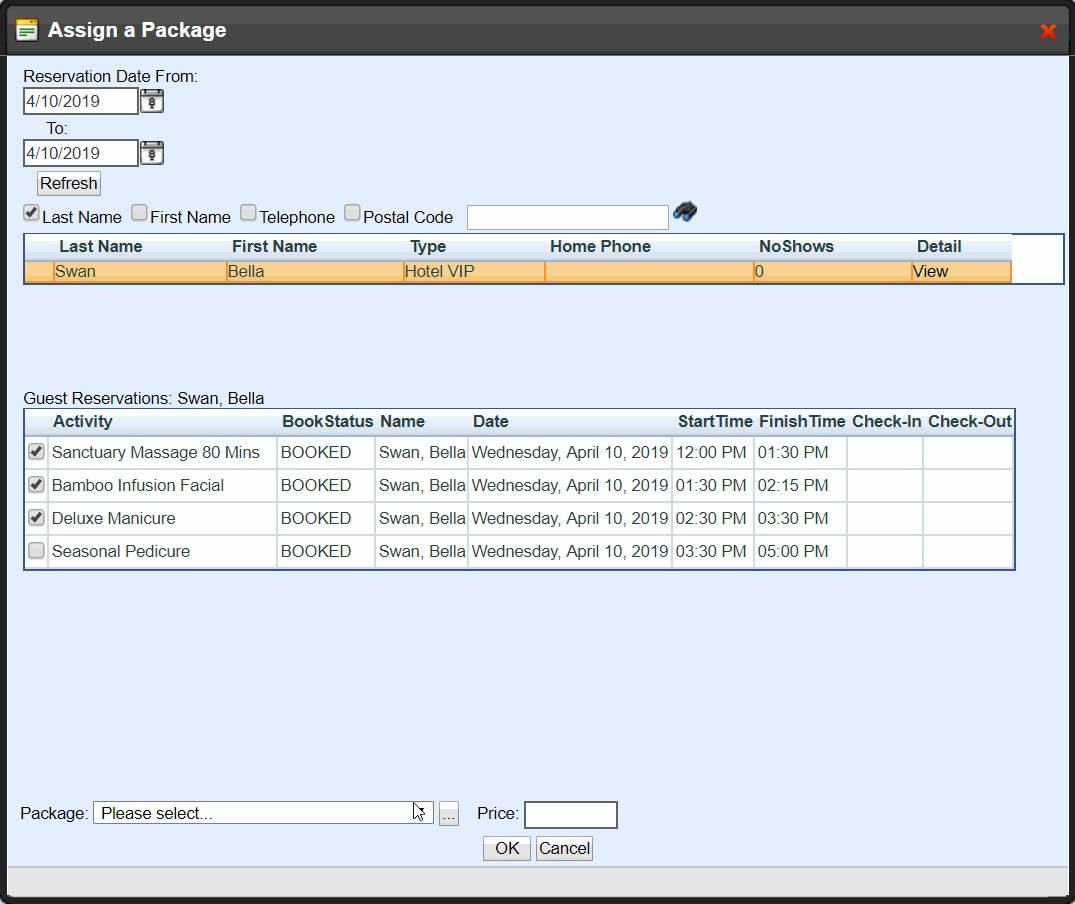Toggle the Last Name search checkbox
1075x904 pixels.
tap(31, 212)
